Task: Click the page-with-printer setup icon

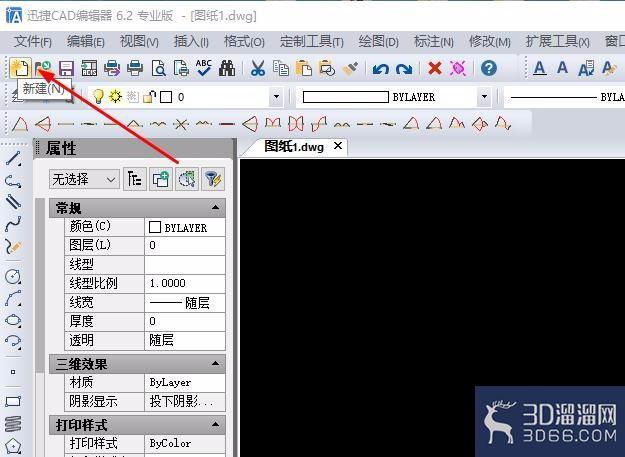Action: 181,68
